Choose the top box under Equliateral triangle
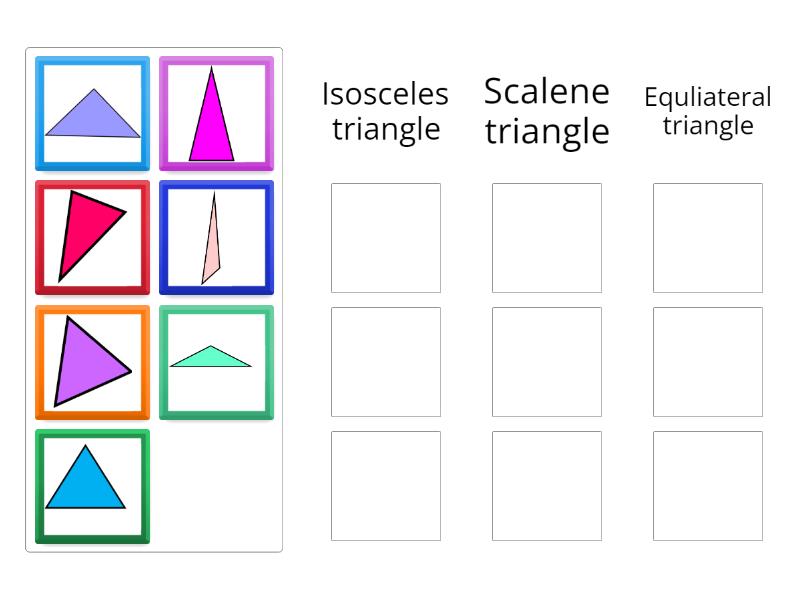This screenshot has width=800, height=600. [x=708, y=238]
